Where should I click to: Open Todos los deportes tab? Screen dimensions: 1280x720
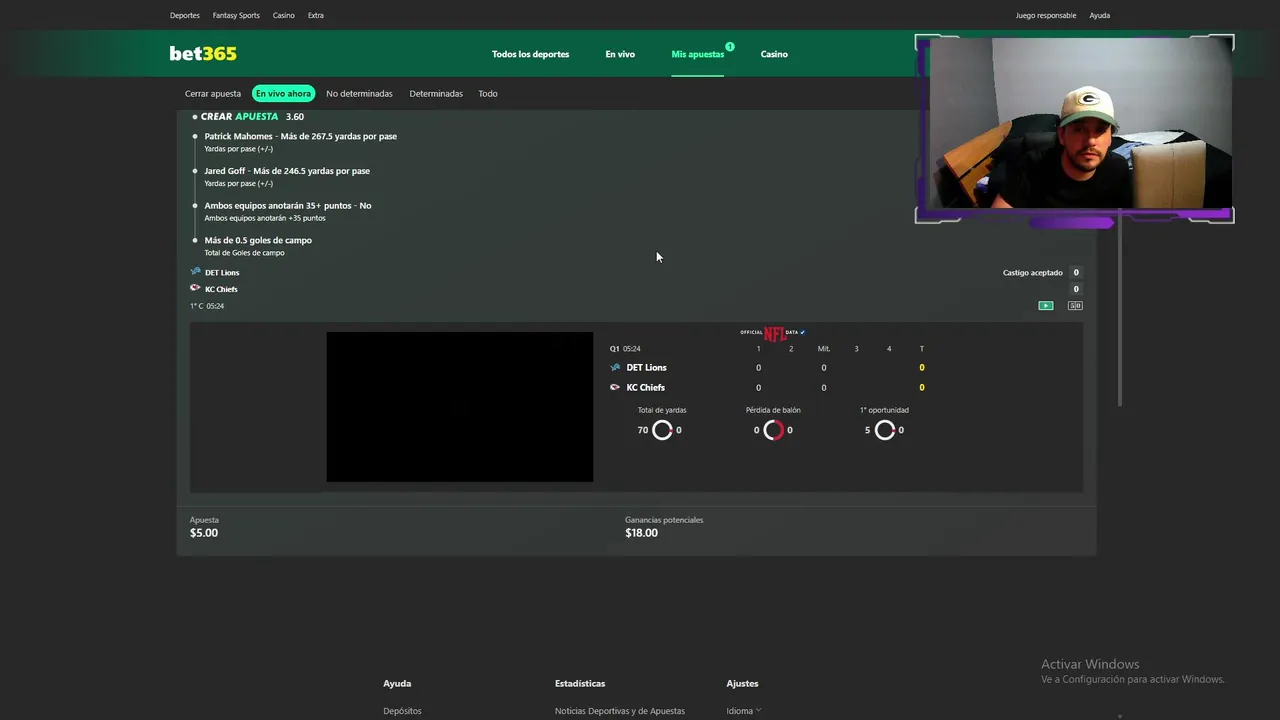tap(530, 54)
